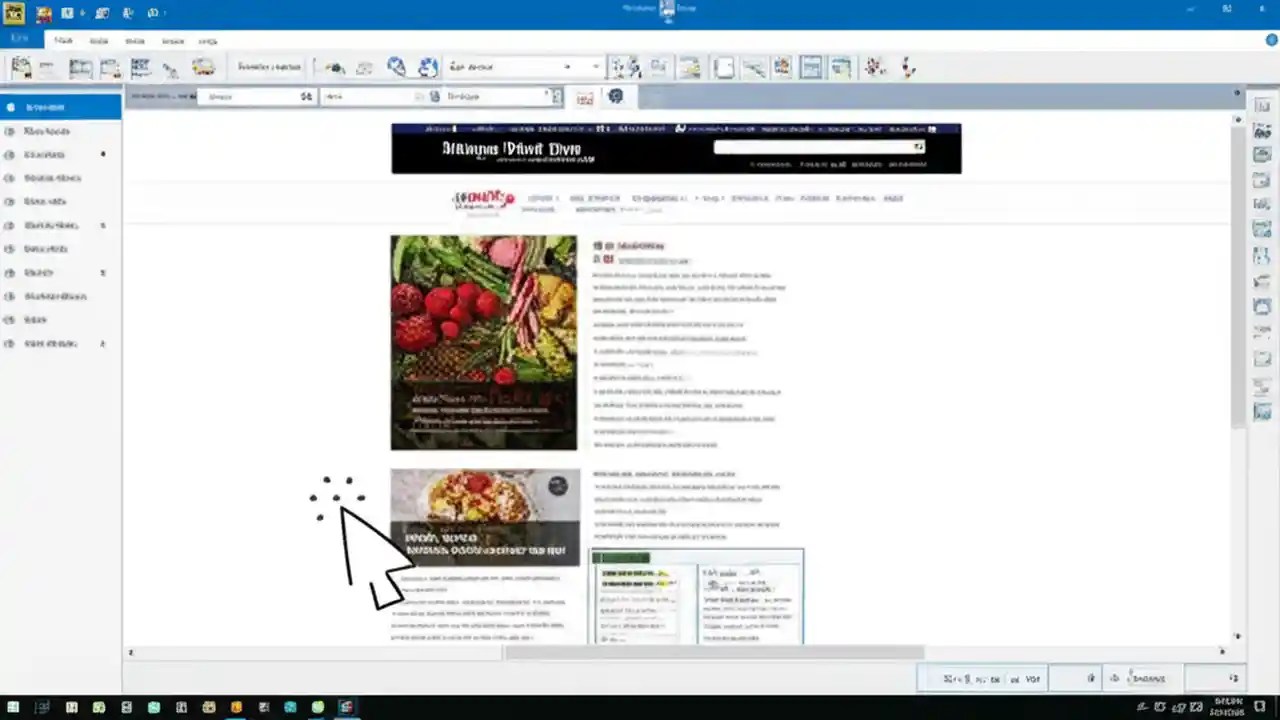The height and width of the screenshot is (720, 1280).
Task: Open the File menu
Action: (20, 38)
